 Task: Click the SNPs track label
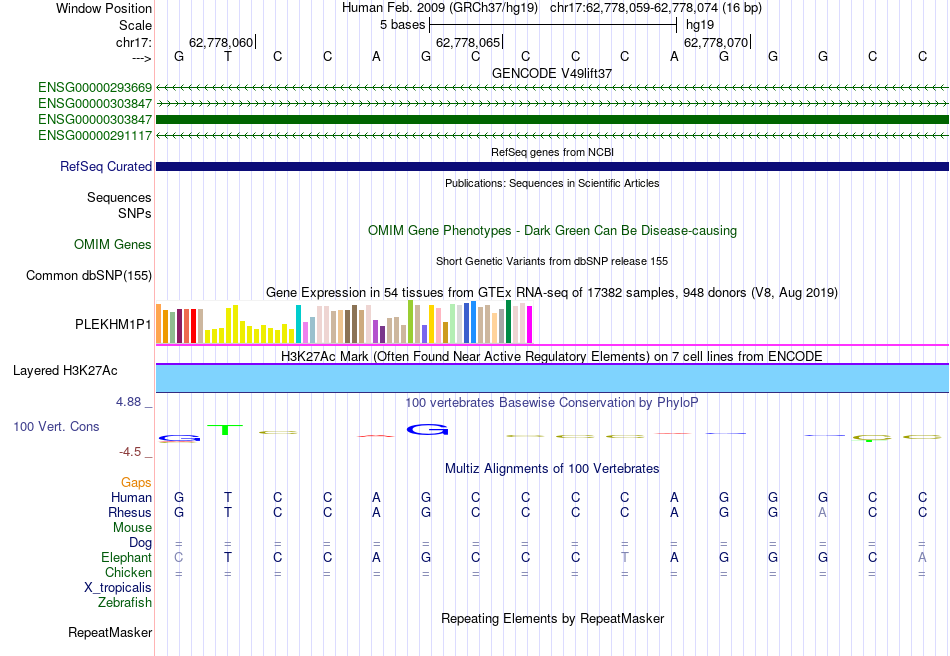pos(135,213)
